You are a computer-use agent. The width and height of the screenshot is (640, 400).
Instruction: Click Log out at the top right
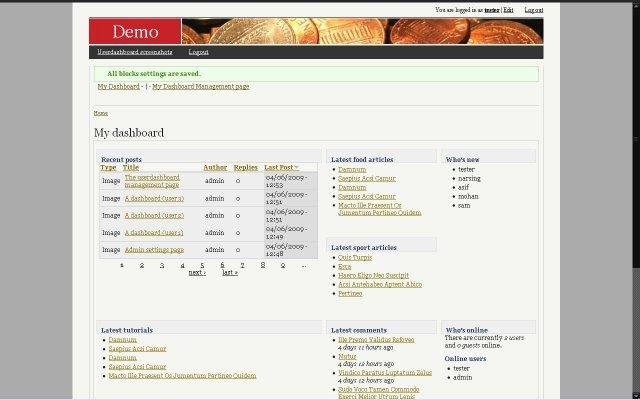coord(534,10)
